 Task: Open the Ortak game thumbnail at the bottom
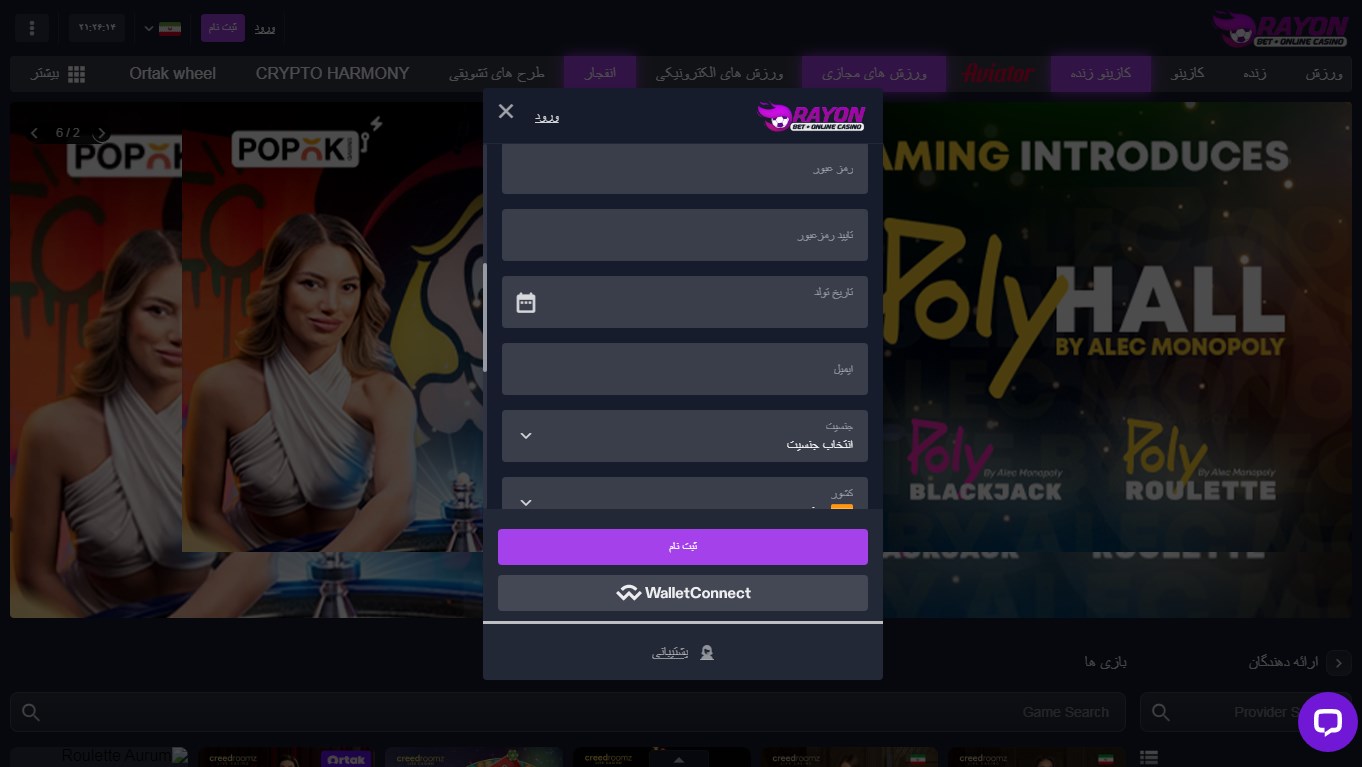[x=287, y=757]
